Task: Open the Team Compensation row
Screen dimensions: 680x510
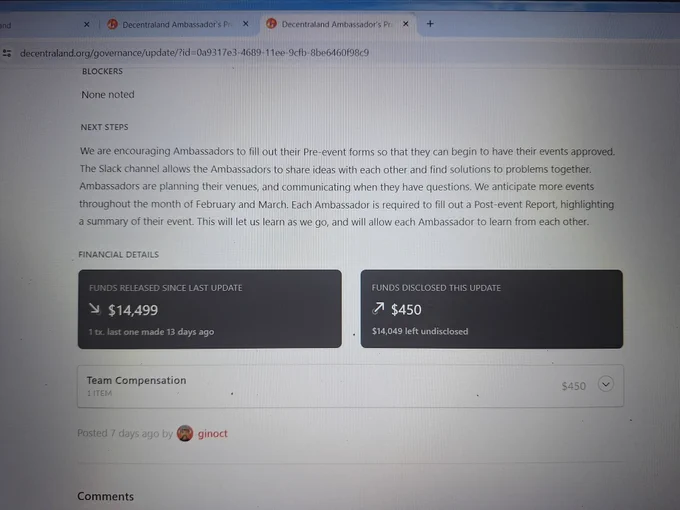Action: pos(350,386)
